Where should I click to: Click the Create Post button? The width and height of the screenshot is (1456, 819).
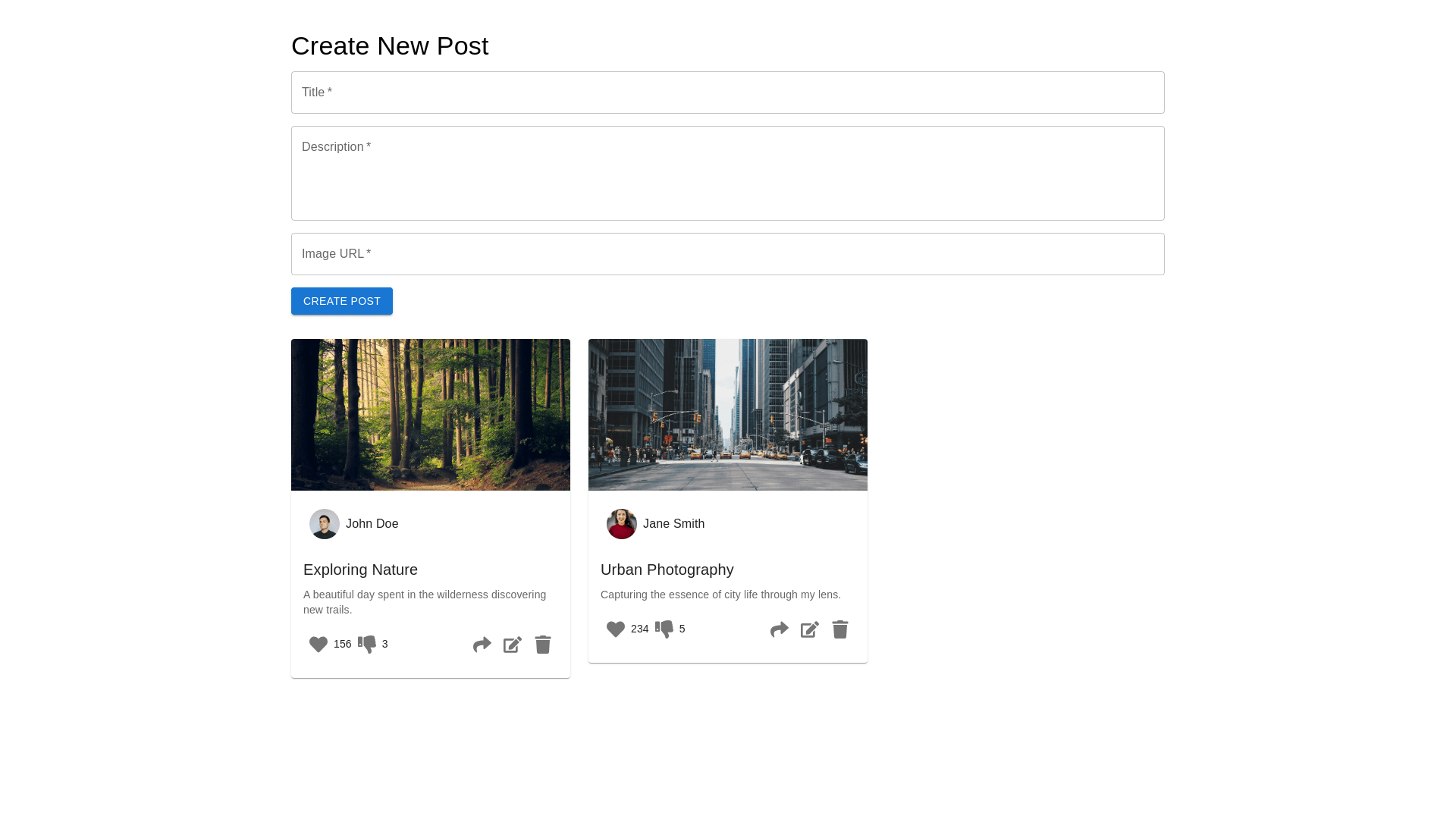point(342,301)
